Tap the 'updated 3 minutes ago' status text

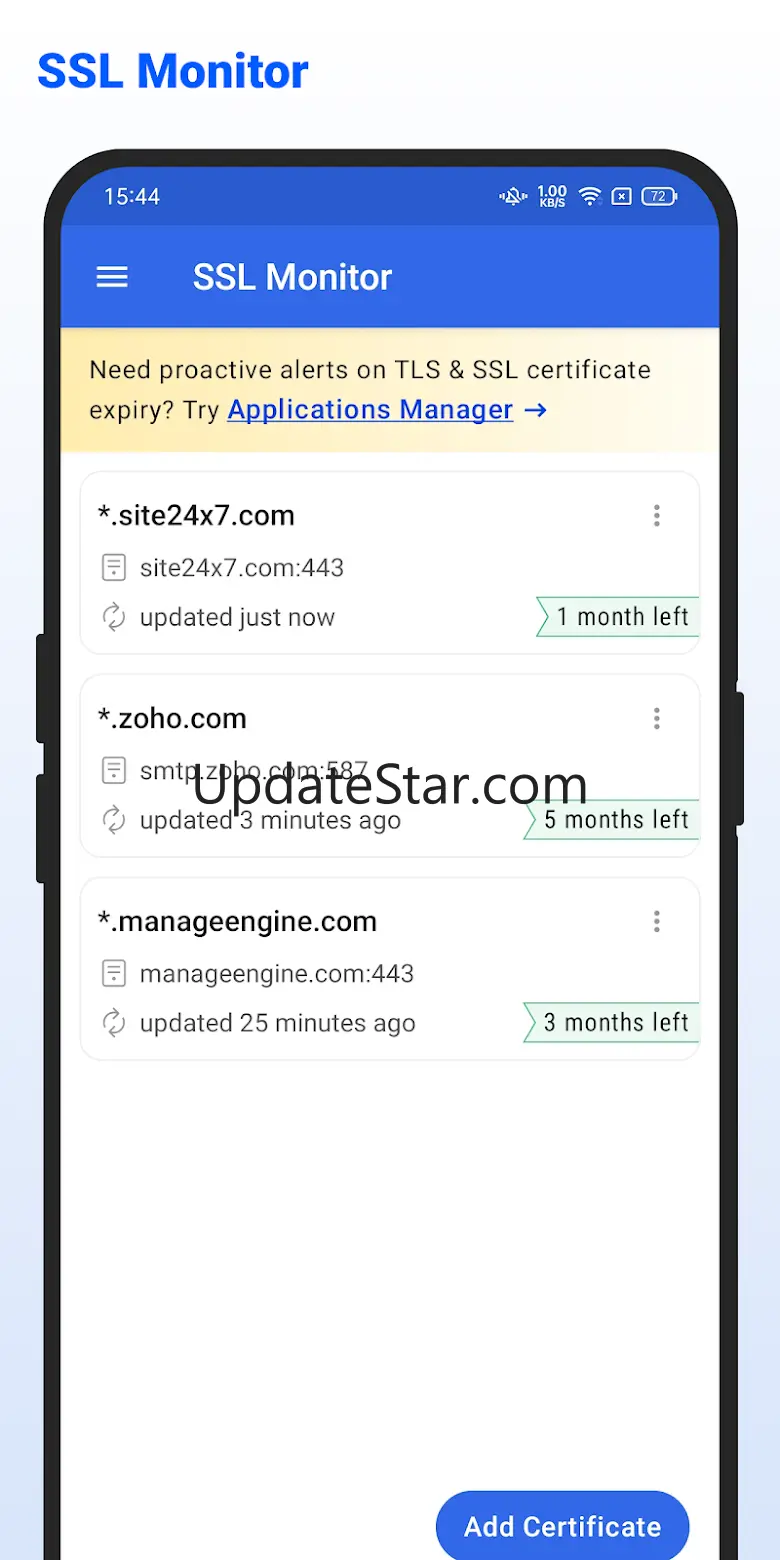[270, 820]
